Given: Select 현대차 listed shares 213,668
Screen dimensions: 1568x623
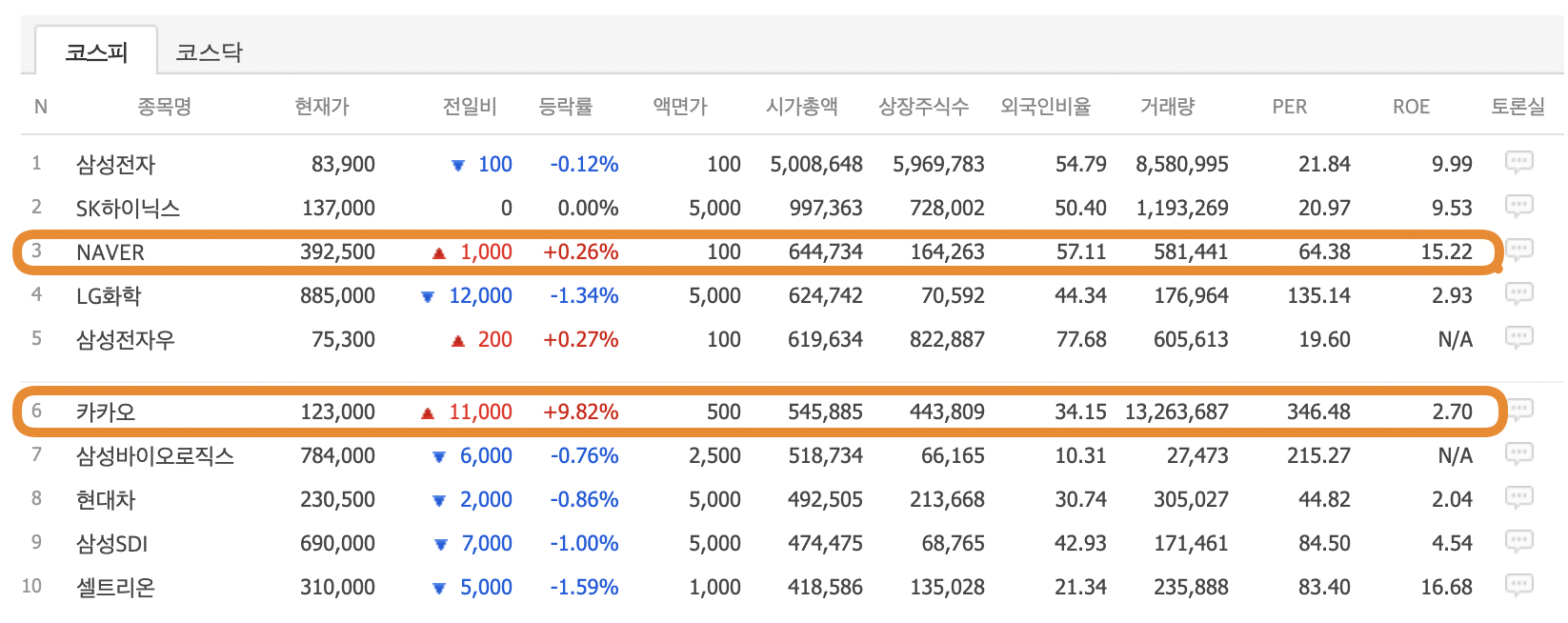Looking at the screenshot, I should [x=947, y=499].
